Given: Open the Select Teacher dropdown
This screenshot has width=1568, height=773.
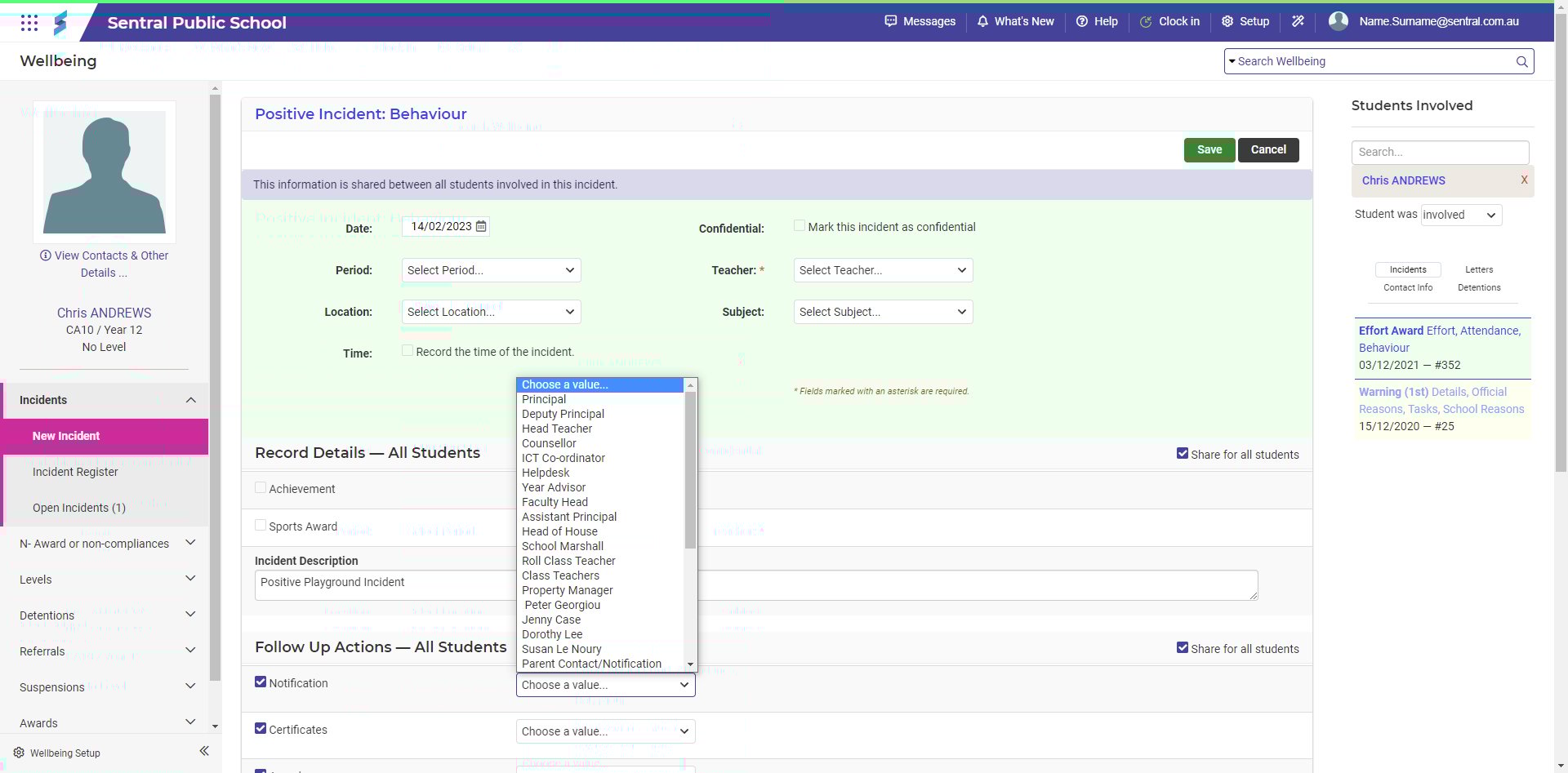Looking at the screenshot, I should 883,270.
